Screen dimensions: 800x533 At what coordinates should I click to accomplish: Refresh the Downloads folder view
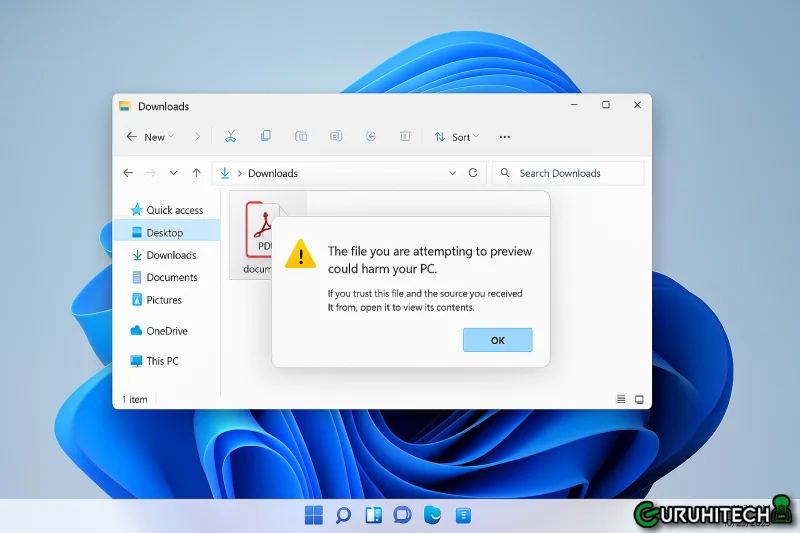coord(473,173)
